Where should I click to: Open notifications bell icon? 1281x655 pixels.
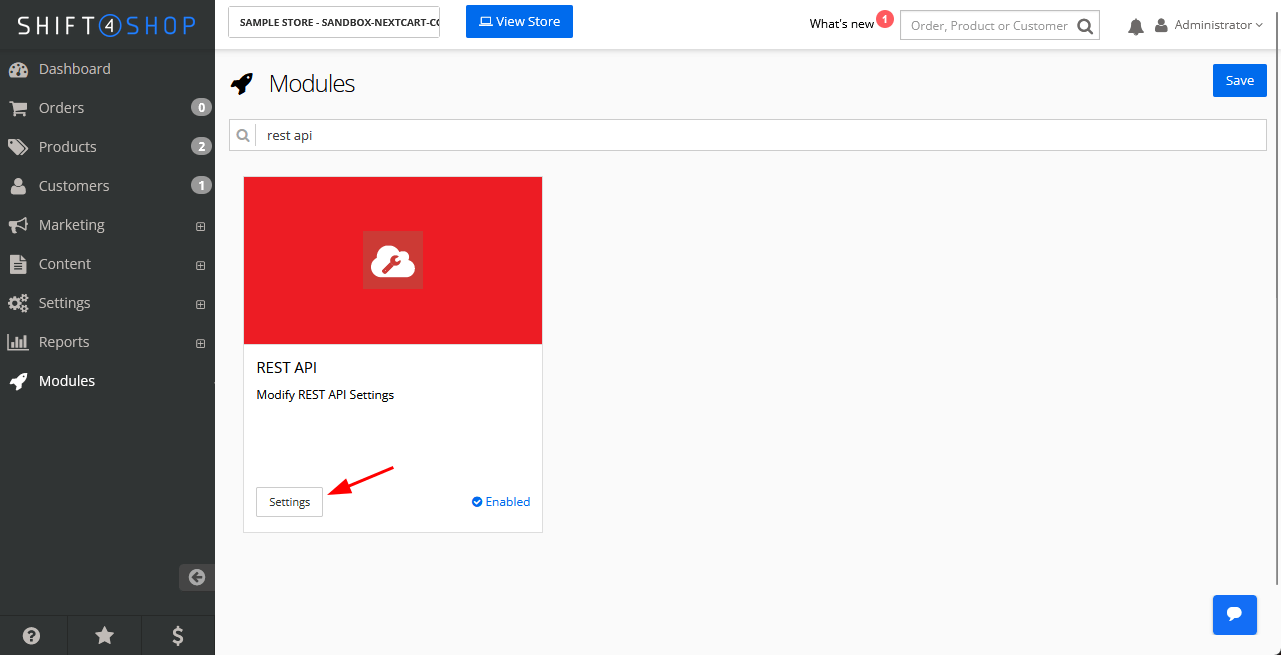[x=1136, y=26]
